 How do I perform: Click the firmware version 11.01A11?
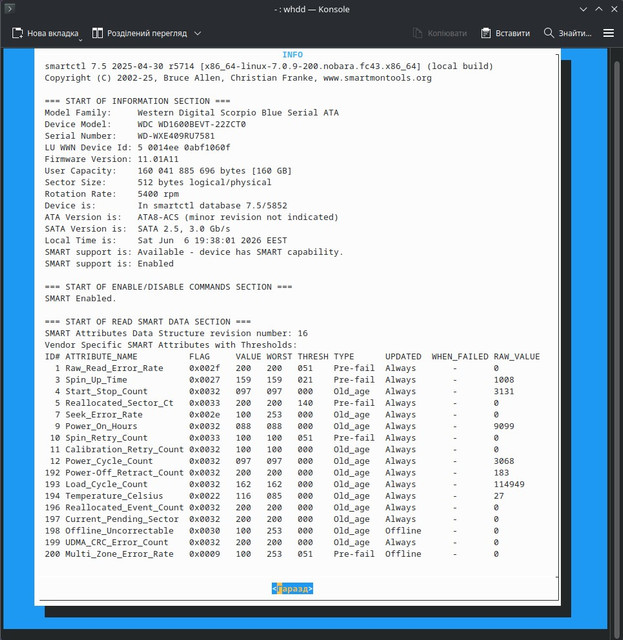158,159
